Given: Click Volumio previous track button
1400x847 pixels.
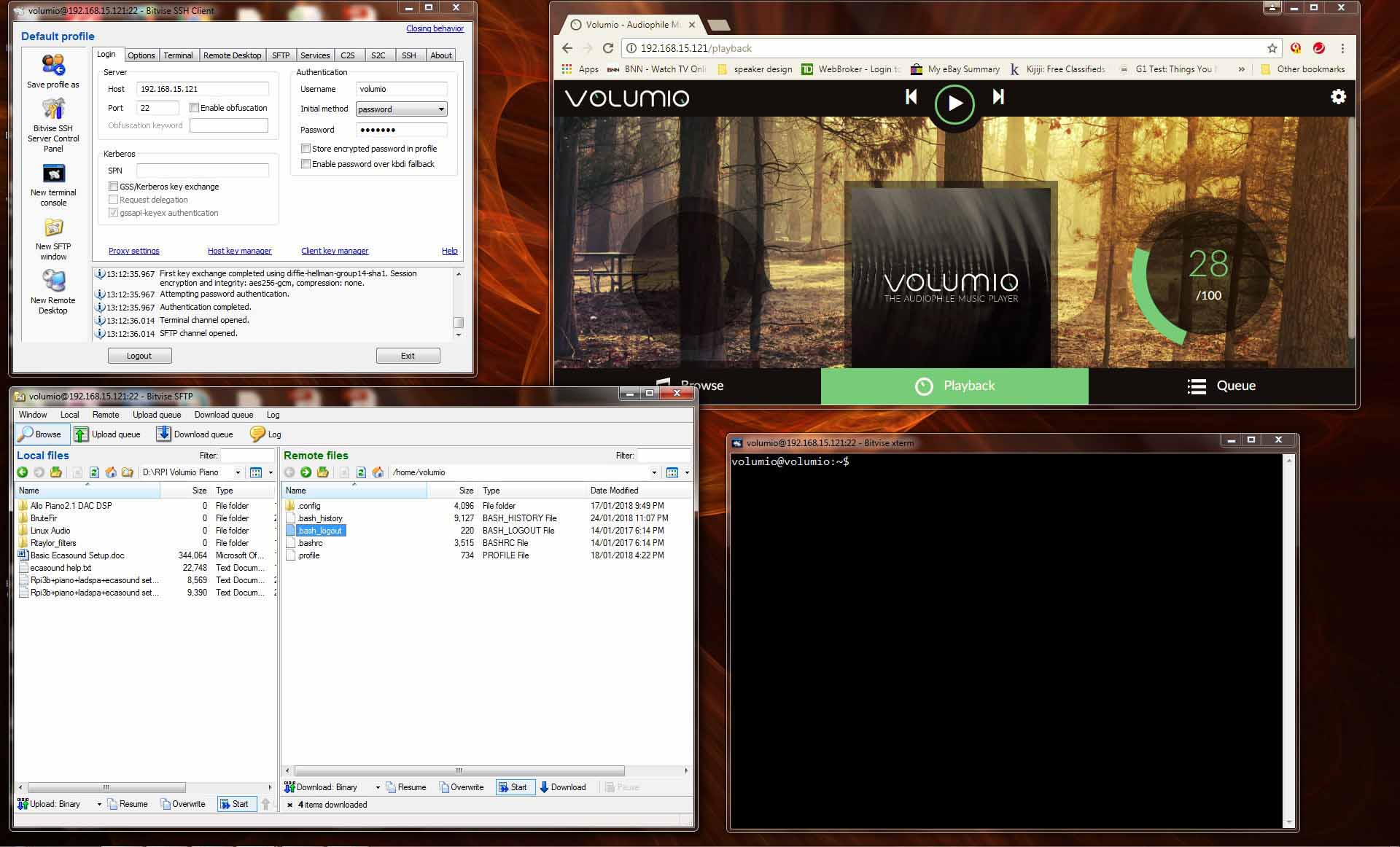Looking at the screenshot, I should 911,96.
